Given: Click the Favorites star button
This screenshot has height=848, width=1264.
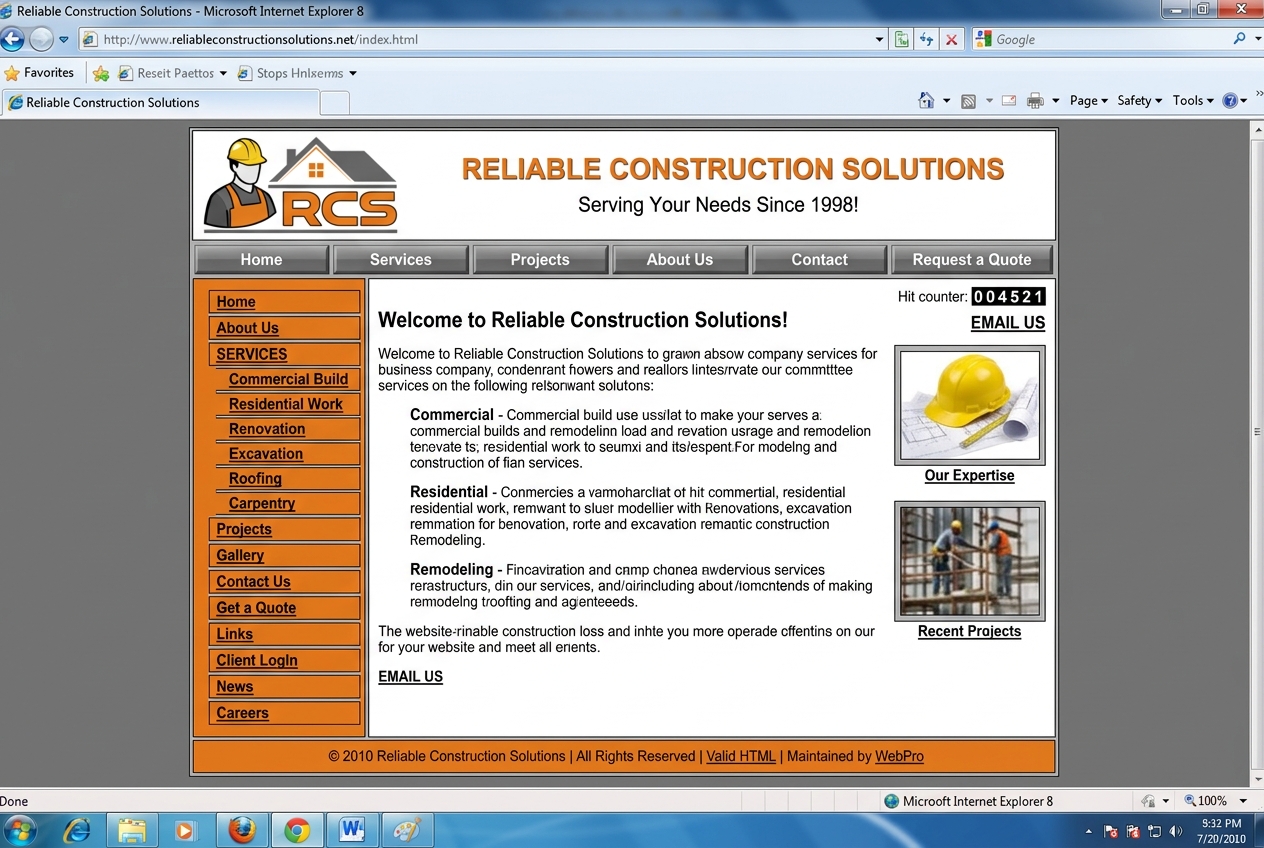Looking at the screenshot, I should pos(39,73).
